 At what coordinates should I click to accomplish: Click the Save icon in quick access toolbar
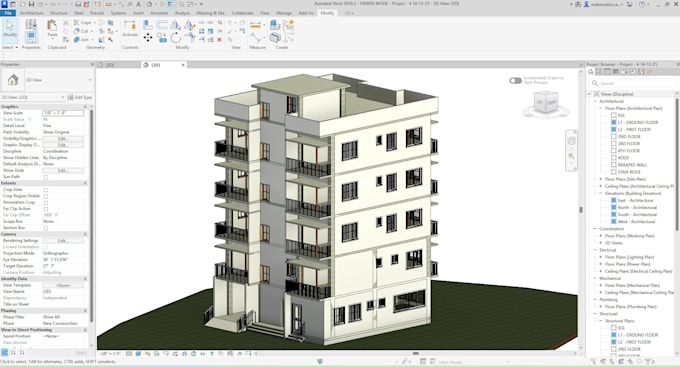(x=31, y=4)
